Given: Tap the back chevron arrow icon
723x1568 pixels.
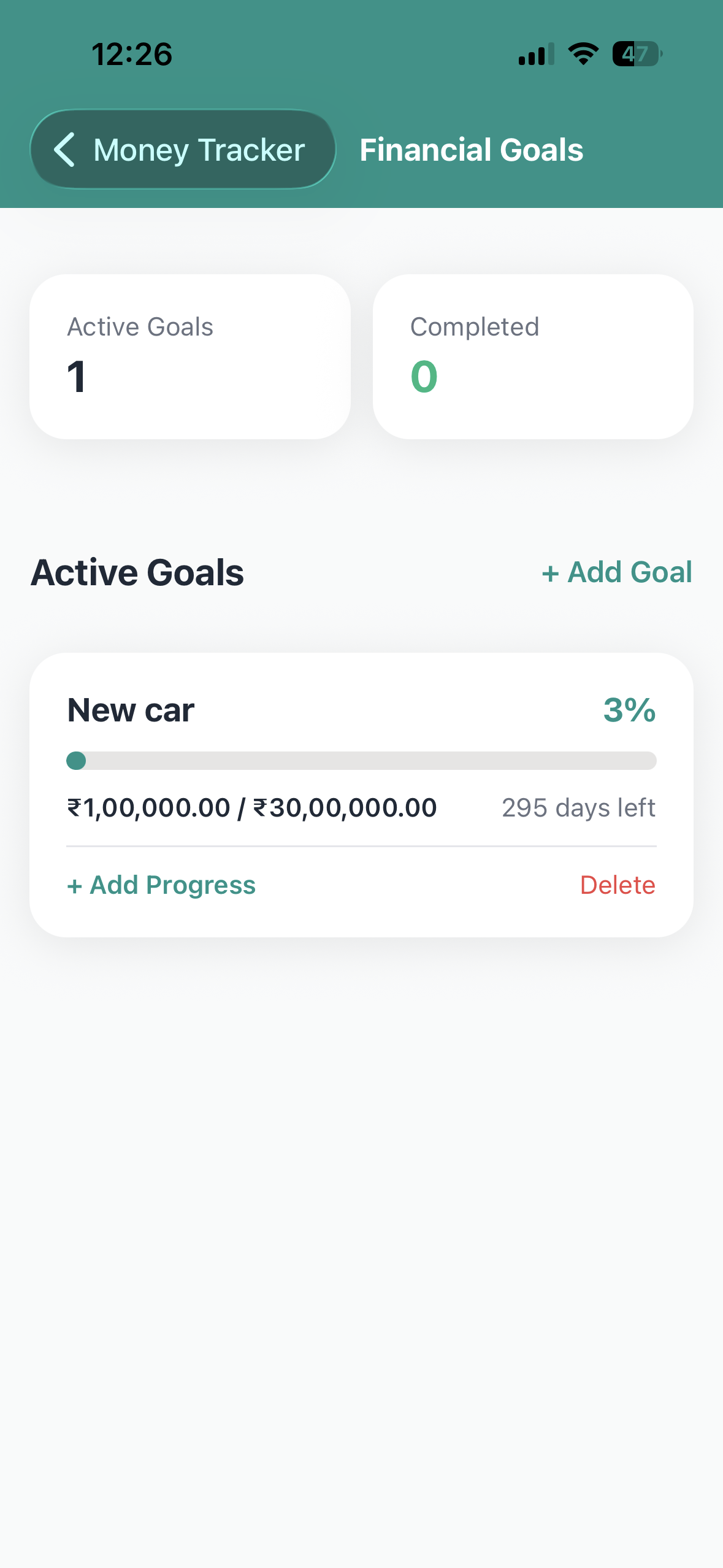Looking at the screenshot, I should click(x=64, y=149).
